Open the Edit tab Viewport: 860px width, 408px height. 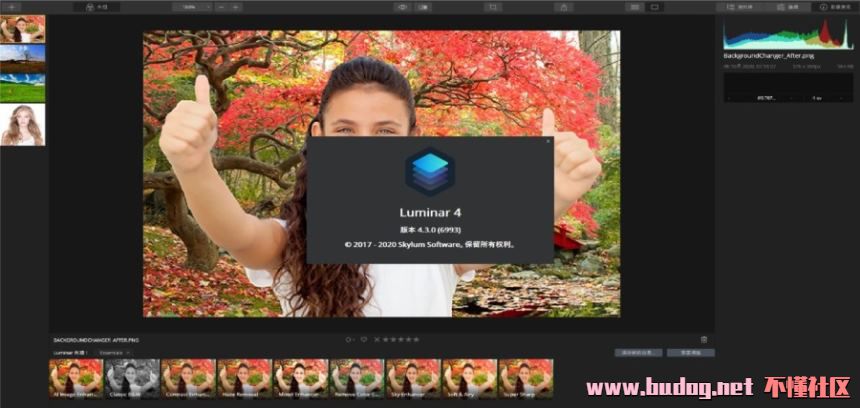coord(785,7)
